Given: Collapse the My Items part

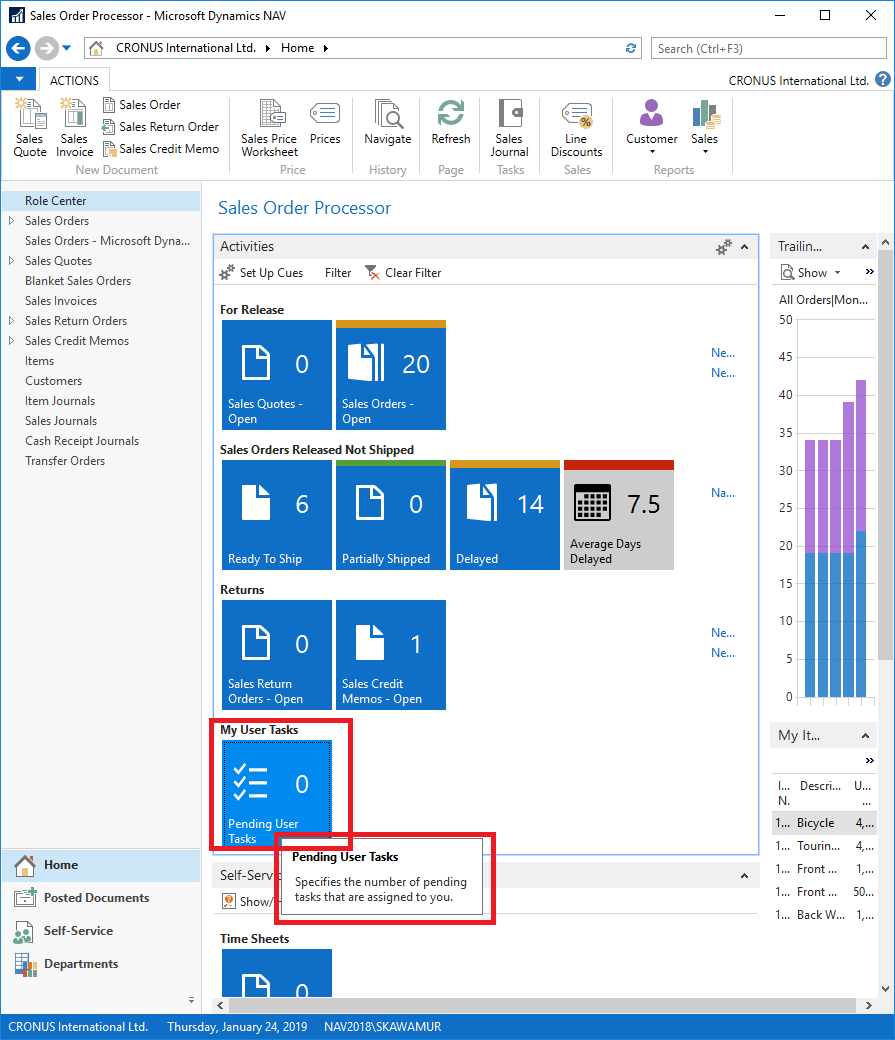Looking at the screenshot, I should coord(865,736).
